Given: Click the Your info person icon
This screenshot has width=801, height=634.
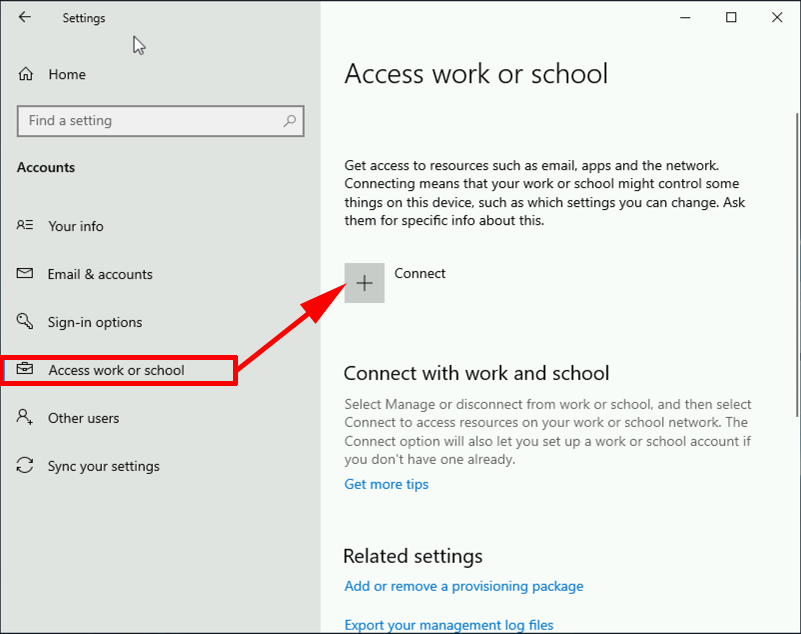Looking at the screenshot, I should click(x=25, y=225).
